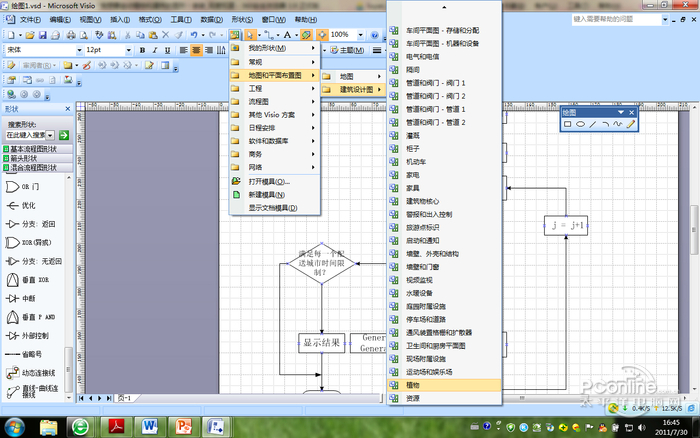Screen dimensions: 700x438
Task: Toggle Italic formatting
Action: 154,50
